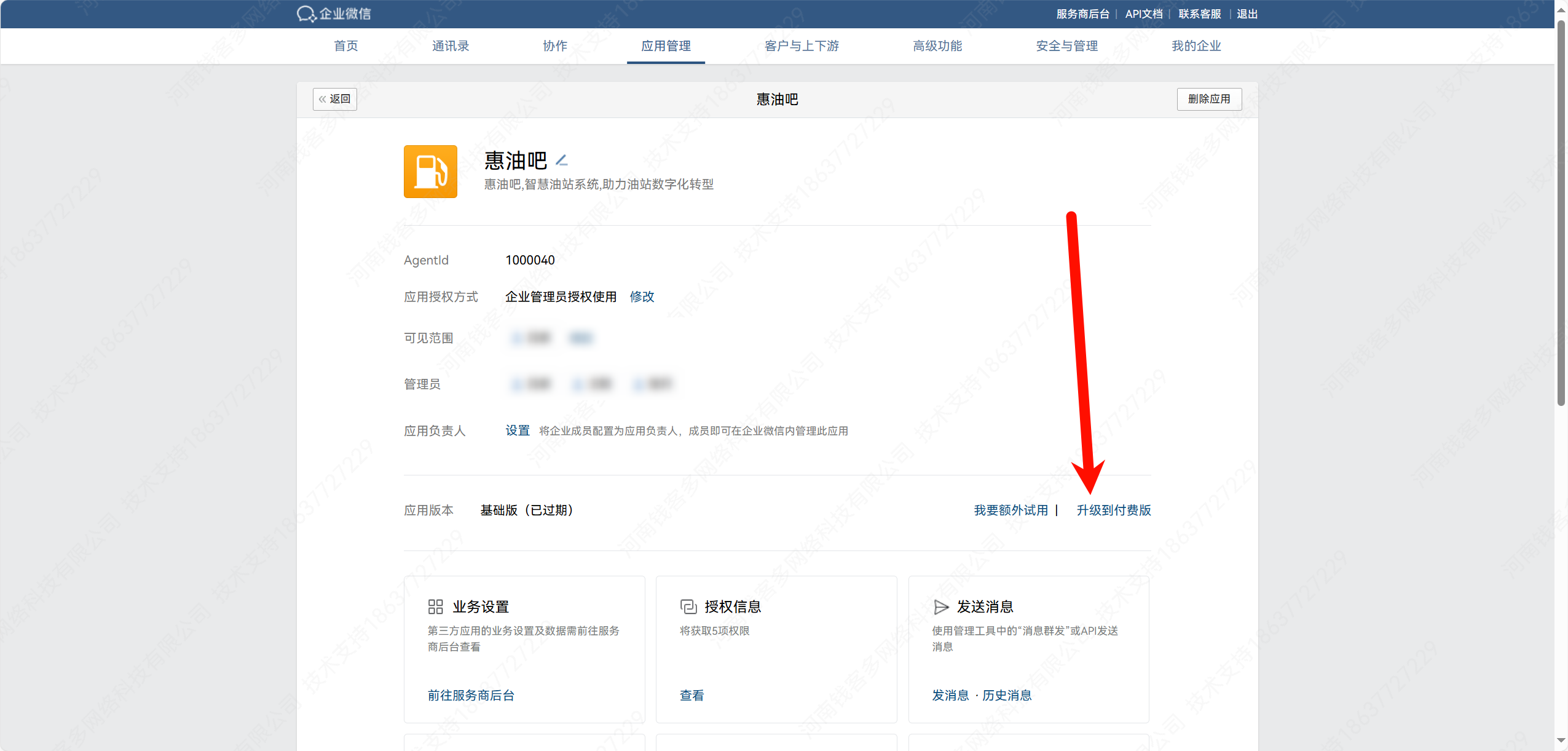Click 服务商后台 in top header
This screenshot has height=751, width=1568.
pos(1082,14)
